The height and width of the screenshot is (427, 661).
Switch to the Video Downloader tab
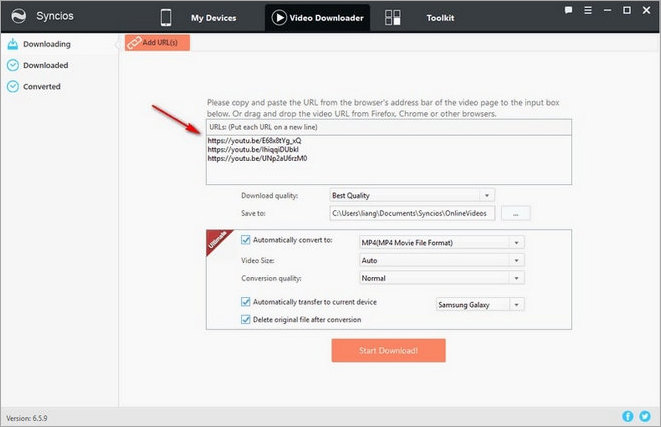pyautogui.click(x=317, y=18)
